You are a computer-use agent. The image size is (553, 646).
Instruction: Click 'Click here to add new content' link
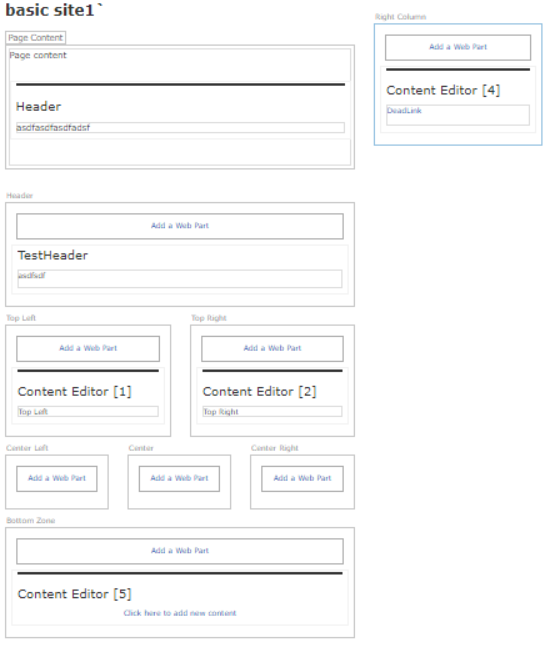180,613
